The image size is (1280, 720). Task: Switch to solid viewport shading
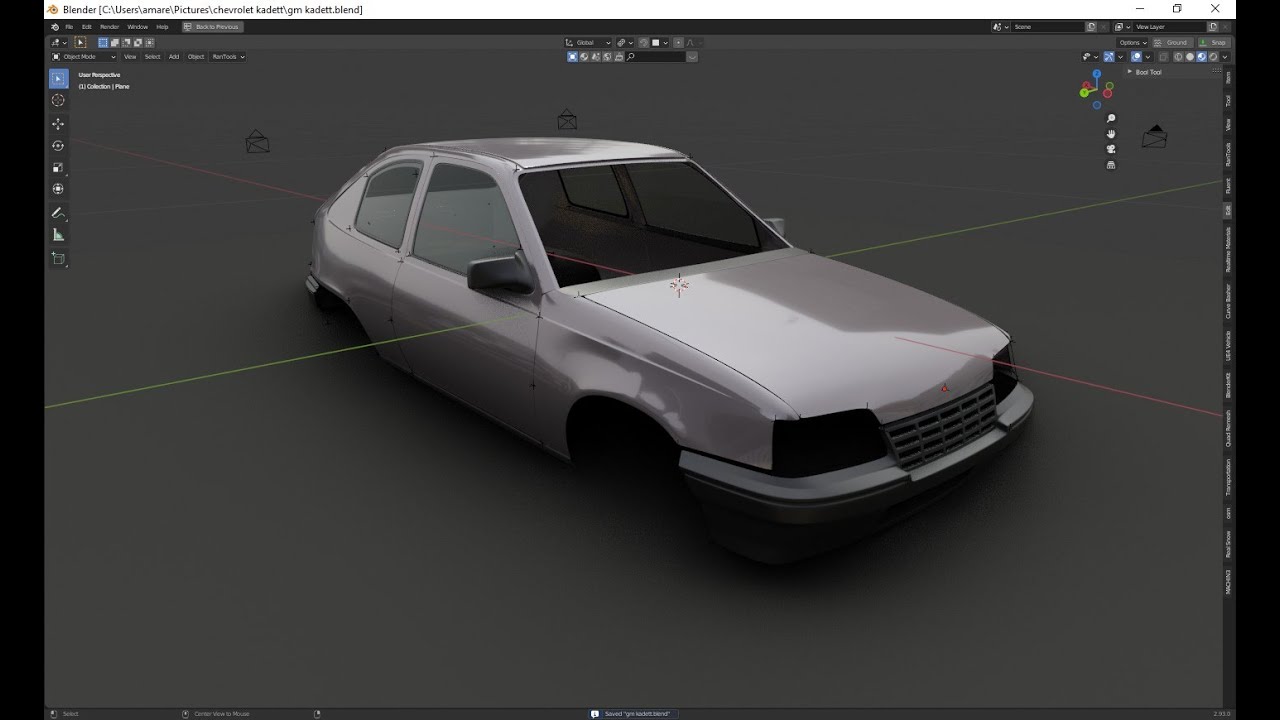(1190, 57)
